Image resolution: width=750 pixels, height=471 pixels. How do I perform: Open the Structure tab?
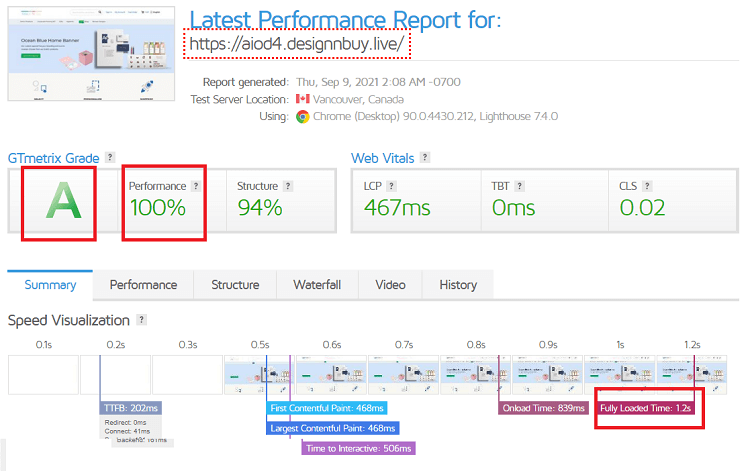(x=235, y=285)
